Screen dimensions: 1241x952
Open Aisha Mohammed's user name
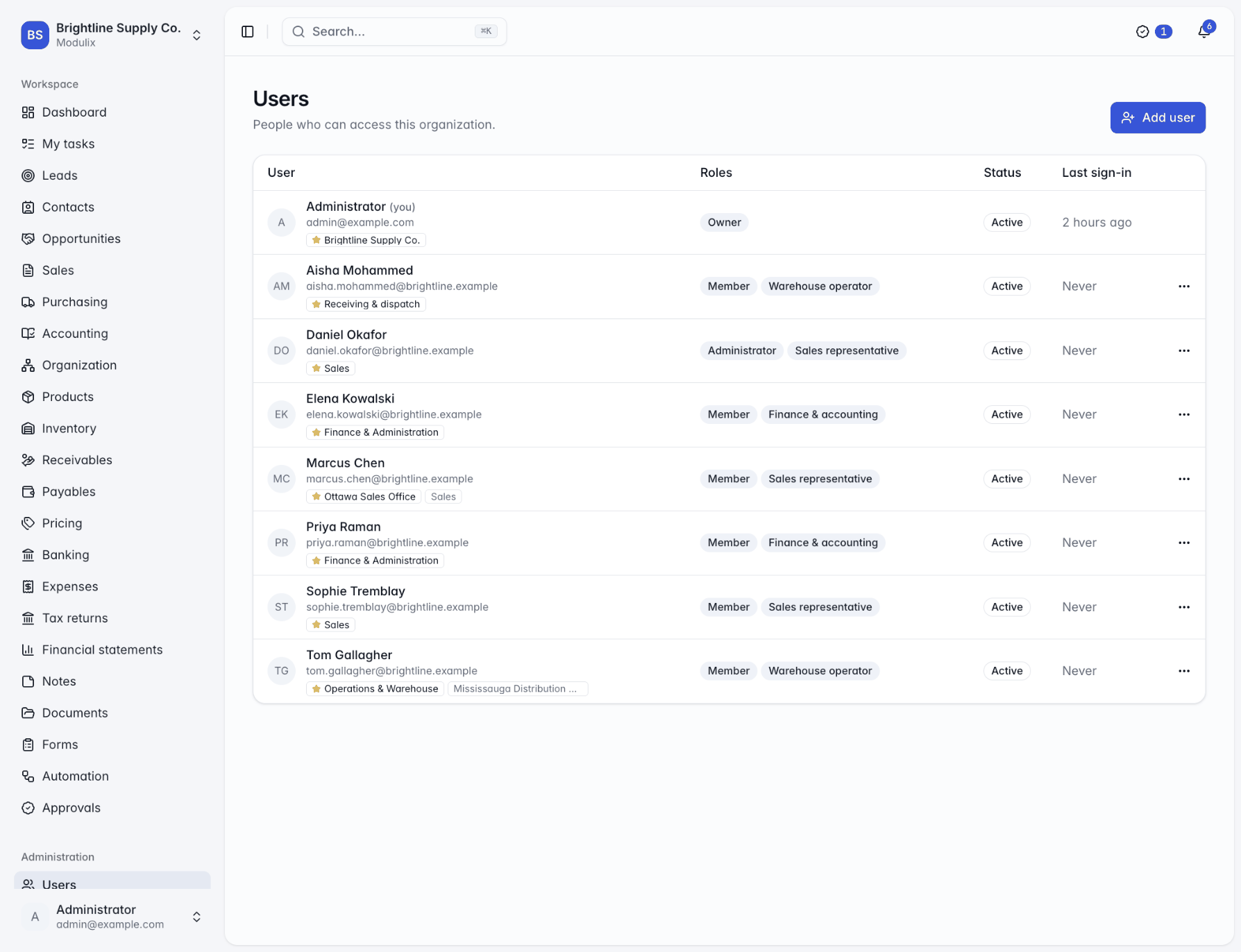point(360,270)
